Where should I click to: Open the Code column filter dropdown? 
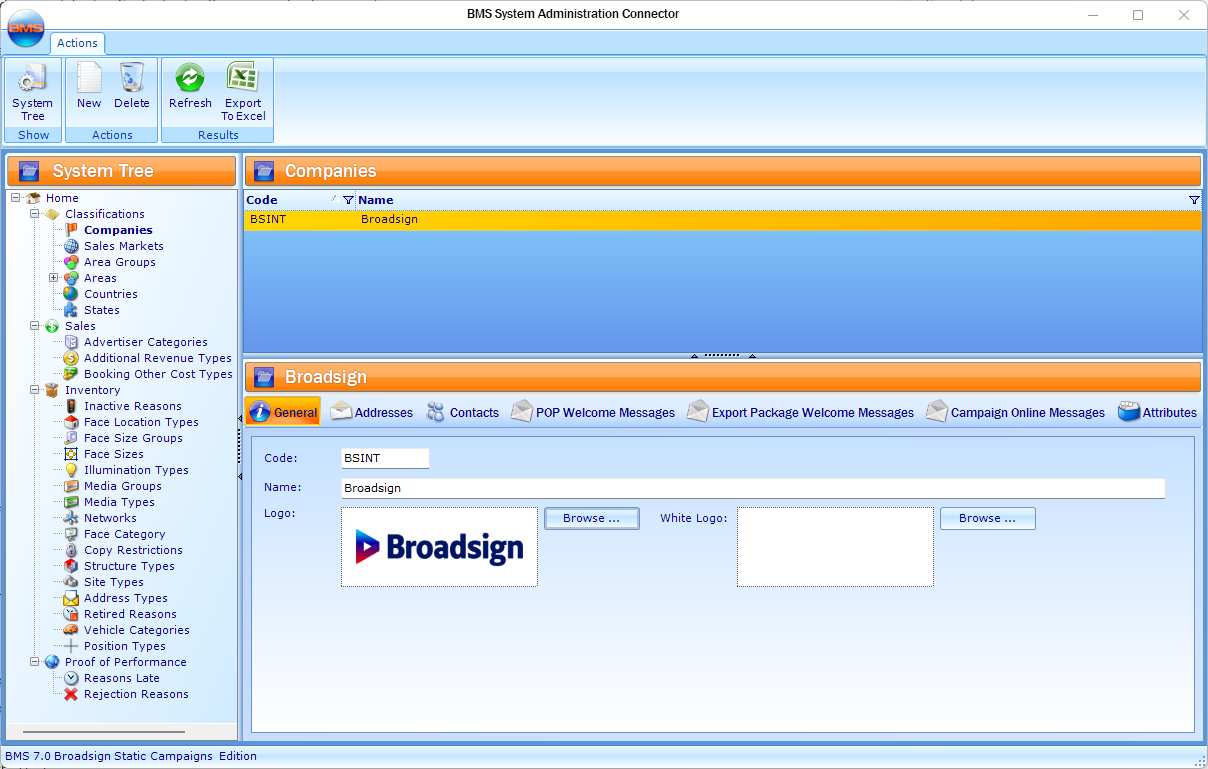pos(348,200)
